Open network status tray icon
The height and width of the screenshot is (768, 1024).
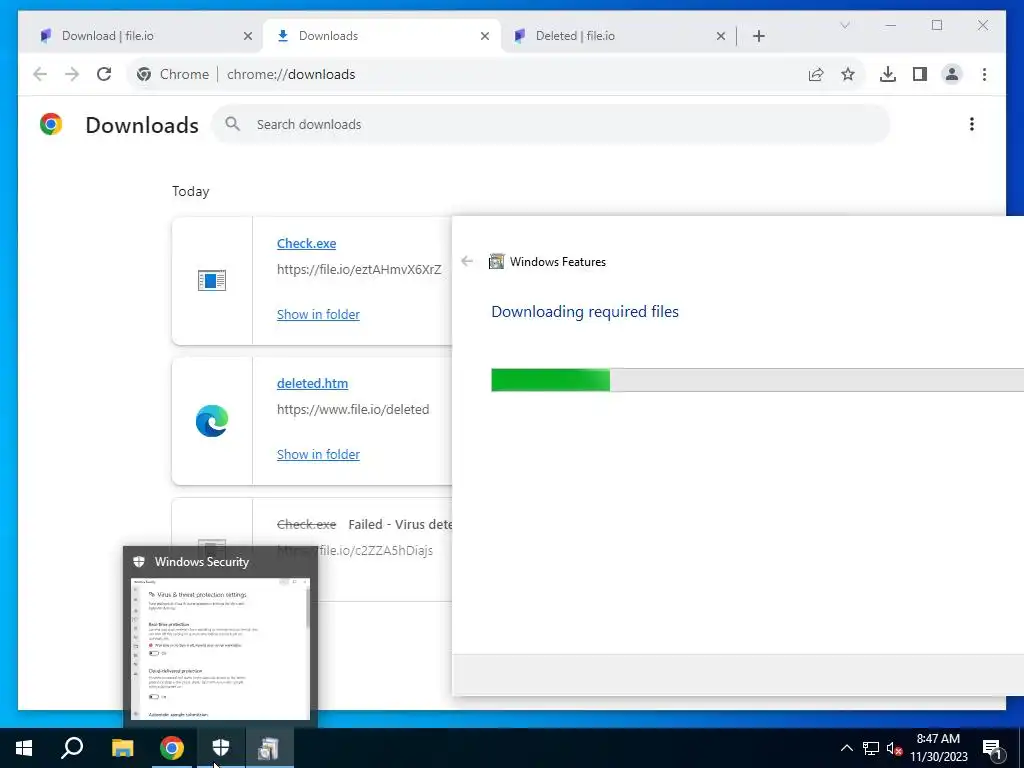871,748
